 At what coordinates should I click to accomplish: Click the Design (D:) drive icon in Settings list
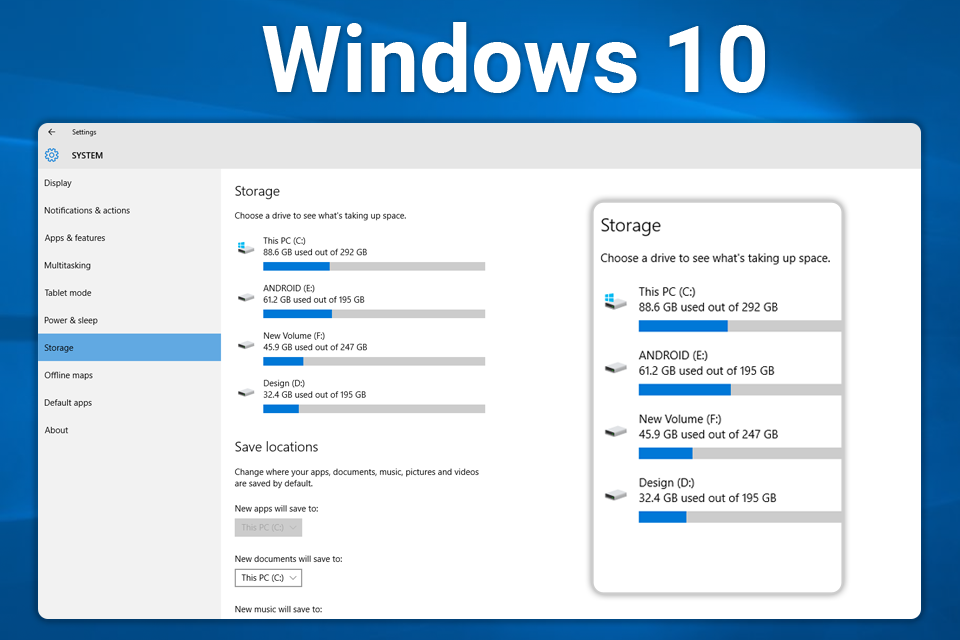click(x=246, y=393)
